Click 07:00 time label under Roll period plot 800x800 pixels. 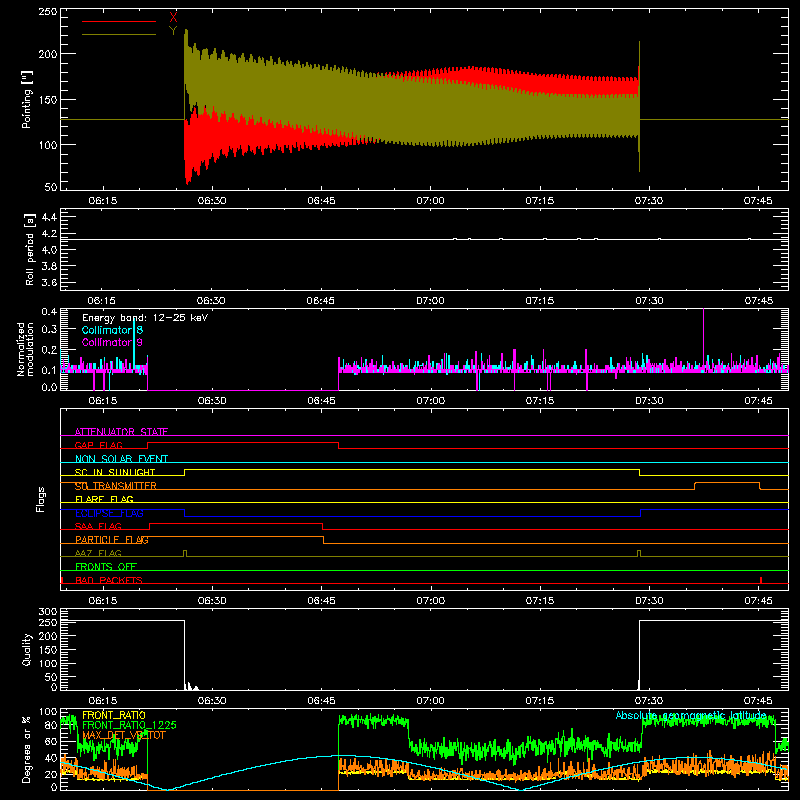point(430,301)
